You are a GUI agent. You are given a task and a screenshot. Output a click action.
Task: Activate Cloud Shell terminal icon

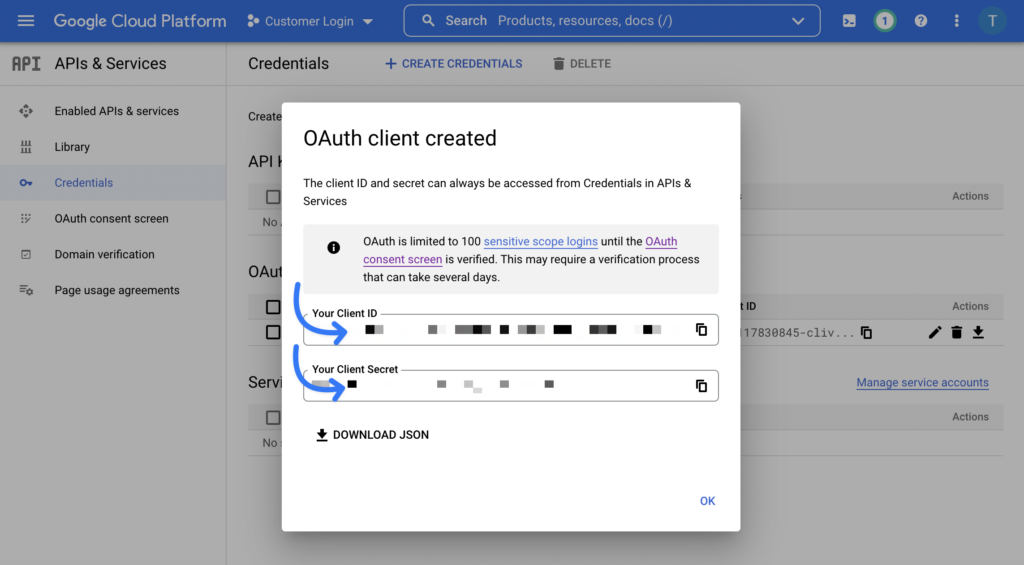pos(849,21)
